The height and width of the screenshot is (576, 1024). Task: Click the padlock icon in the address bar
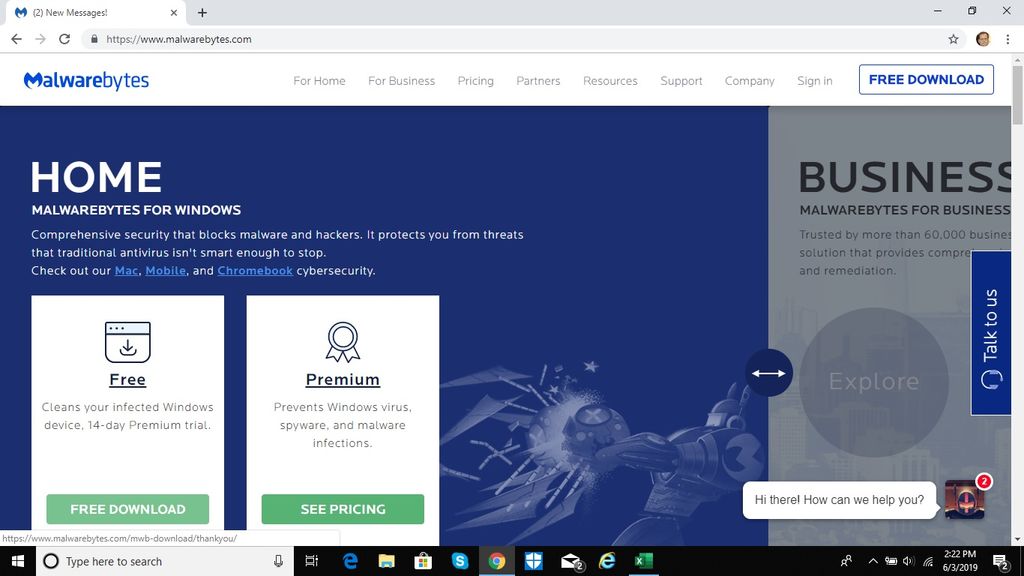click(93, 39)
